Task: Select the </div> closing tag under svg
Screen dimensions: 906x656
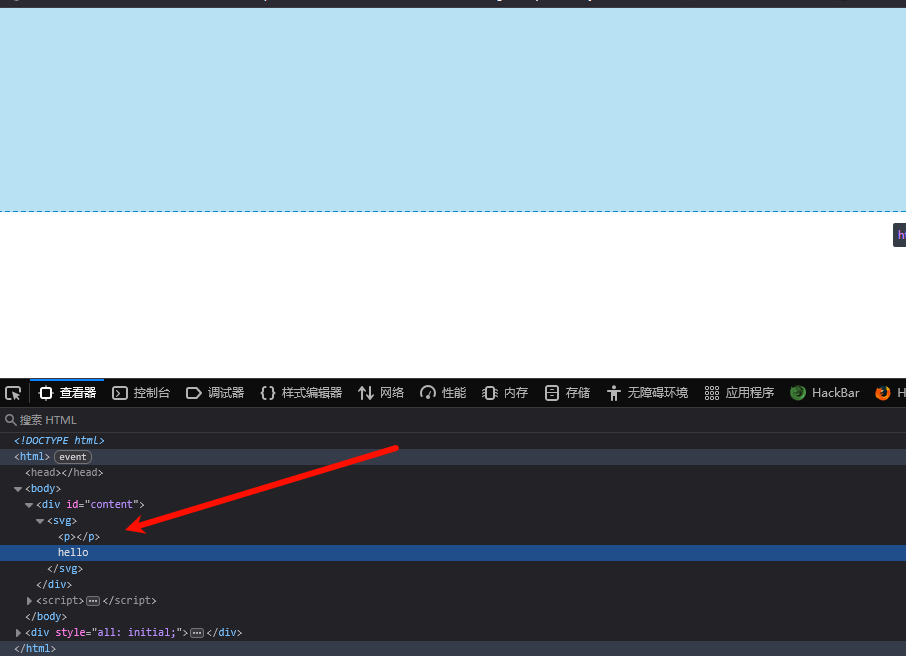Action: (54, 585)
